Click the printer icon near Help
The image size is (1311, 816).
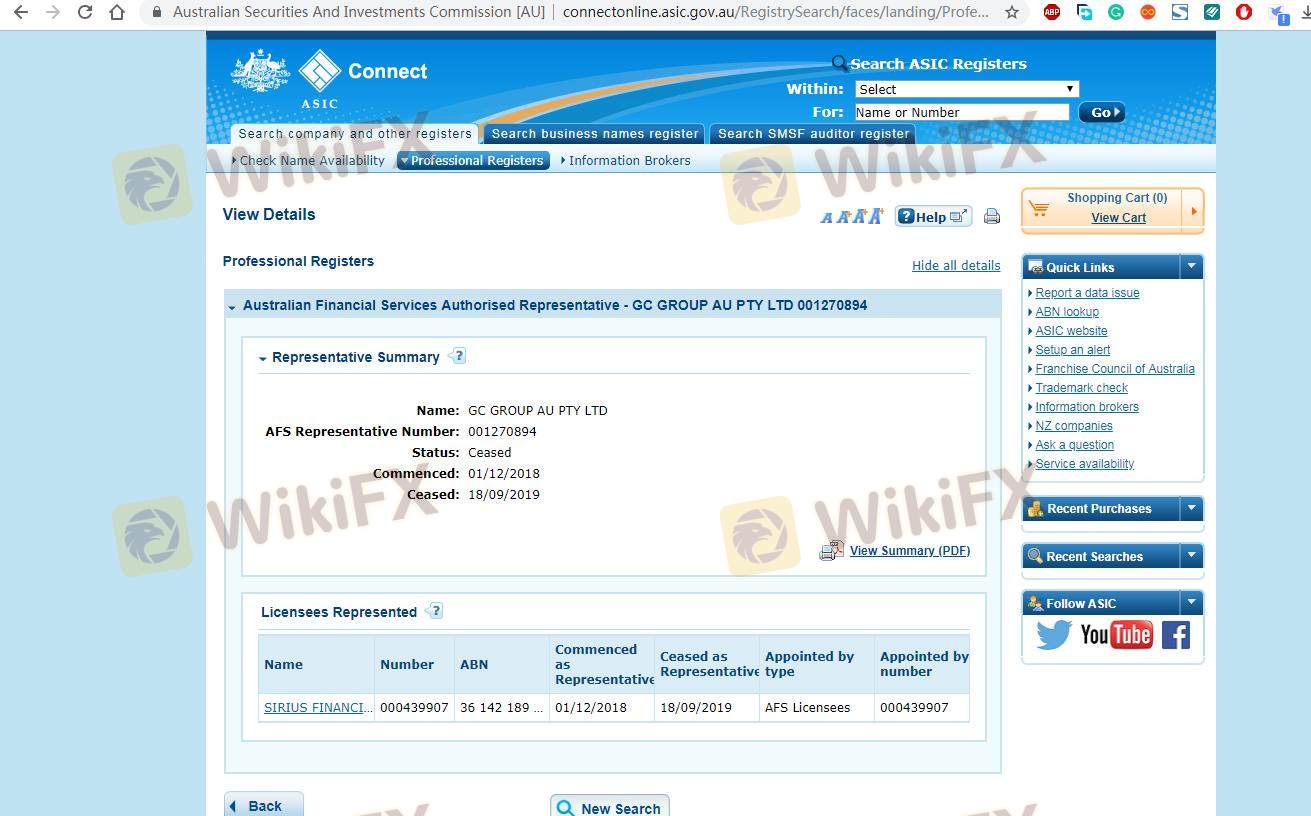[x=991, y=216]
